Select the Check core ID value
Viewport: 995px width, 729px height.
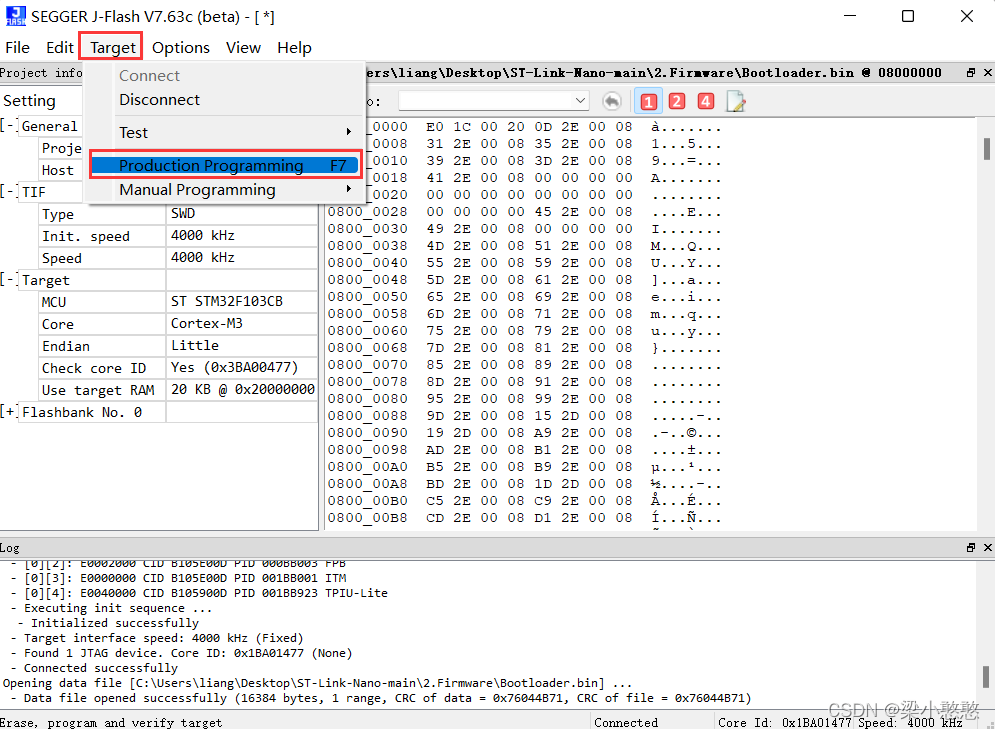click(242, 368)
